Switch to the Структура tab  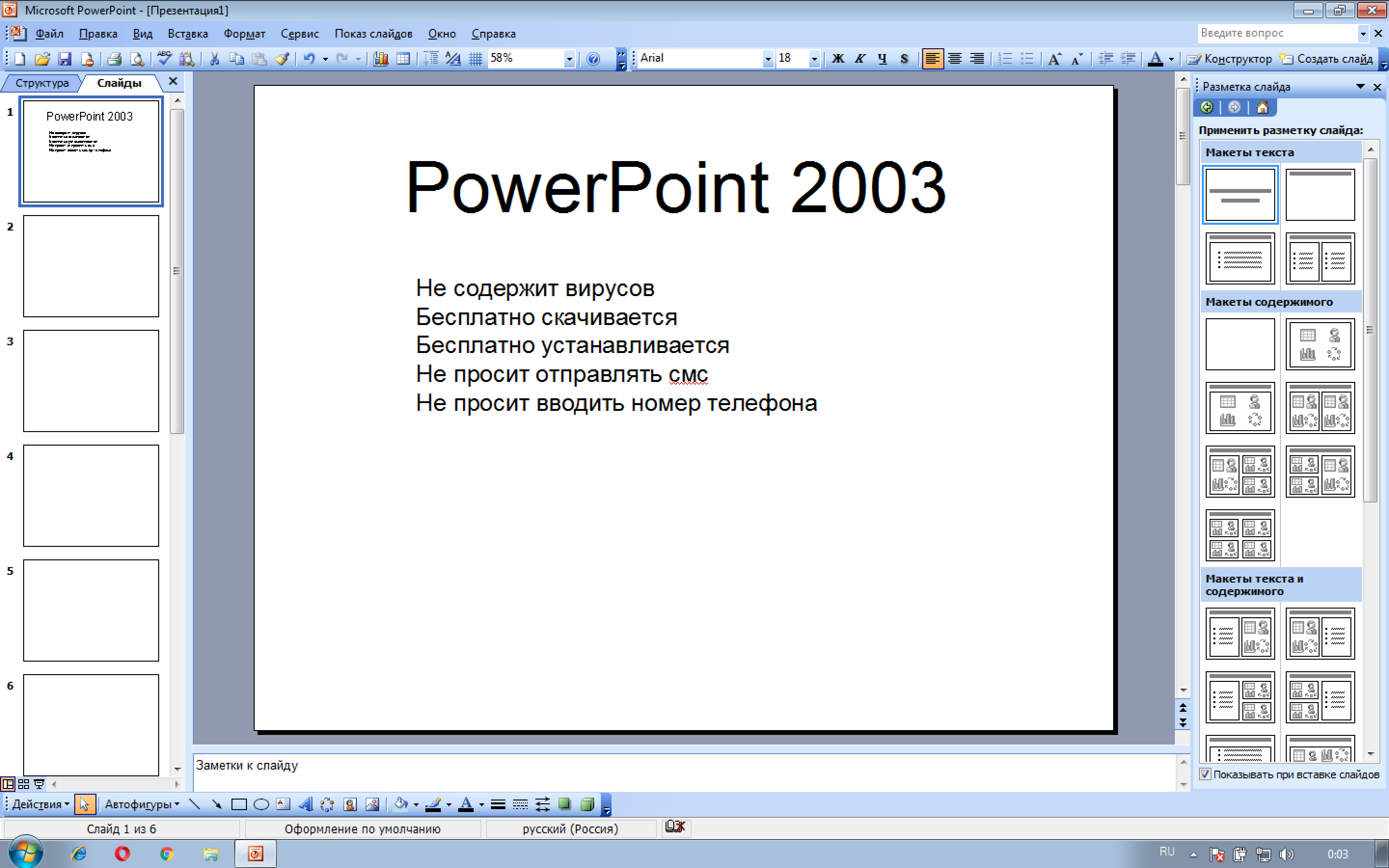(42, 82)
